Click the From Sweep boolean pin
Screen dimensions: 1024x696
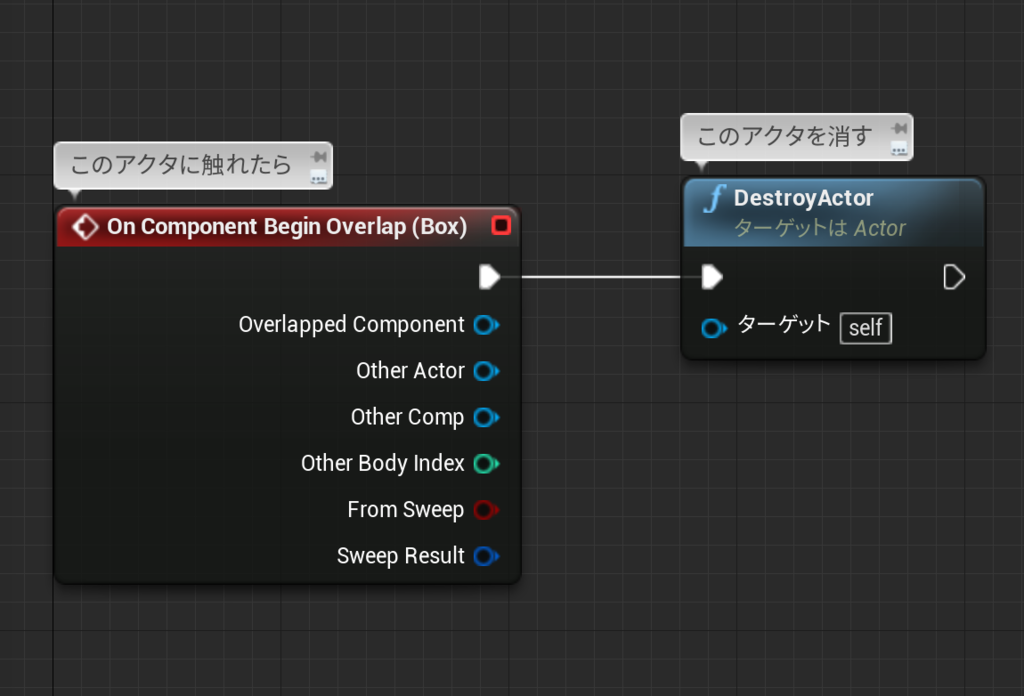[x=486, y=510]
